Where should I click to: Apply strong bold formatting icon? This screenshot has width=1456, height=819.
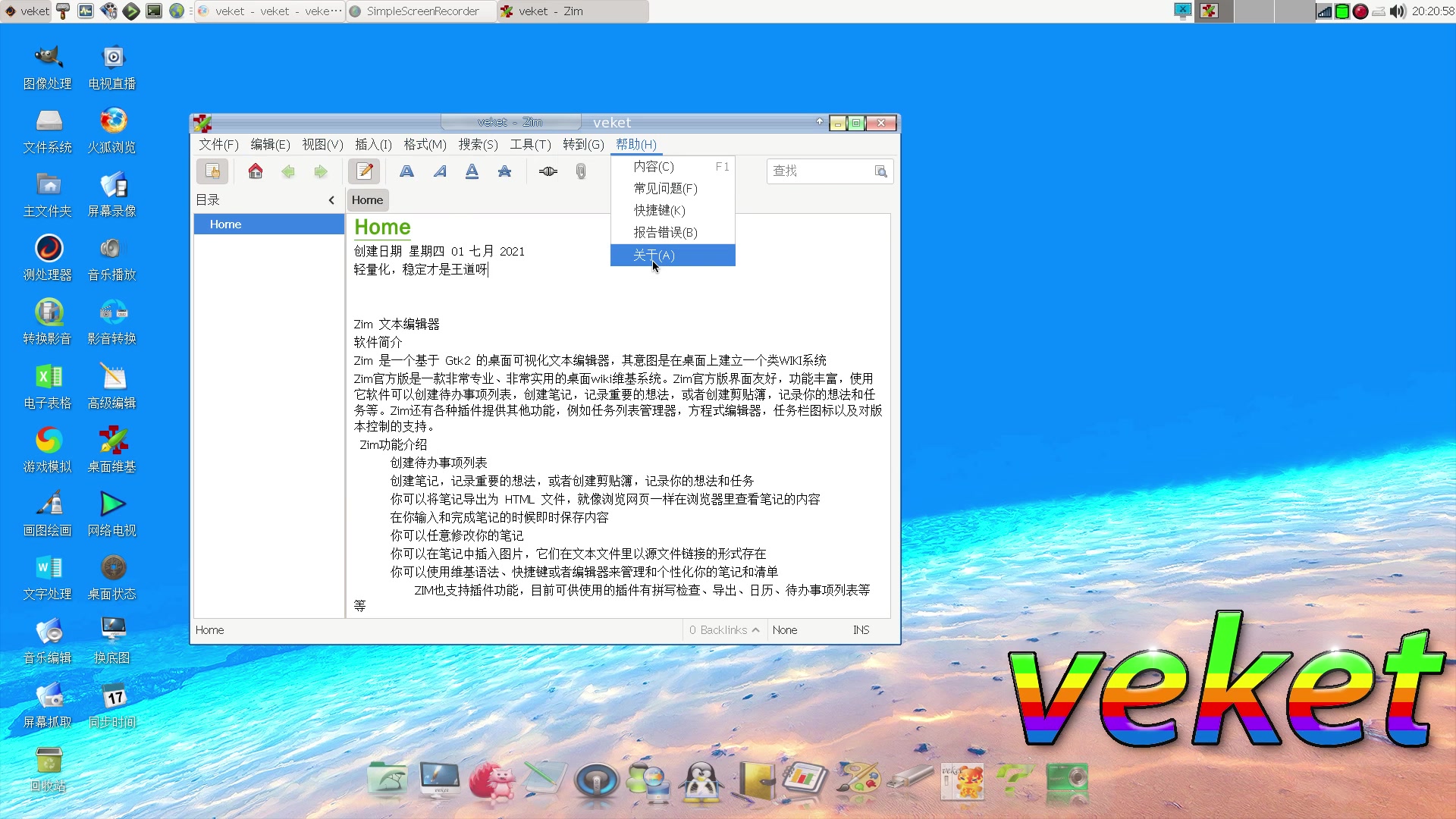pyautogui.click(x=407, y=171)
